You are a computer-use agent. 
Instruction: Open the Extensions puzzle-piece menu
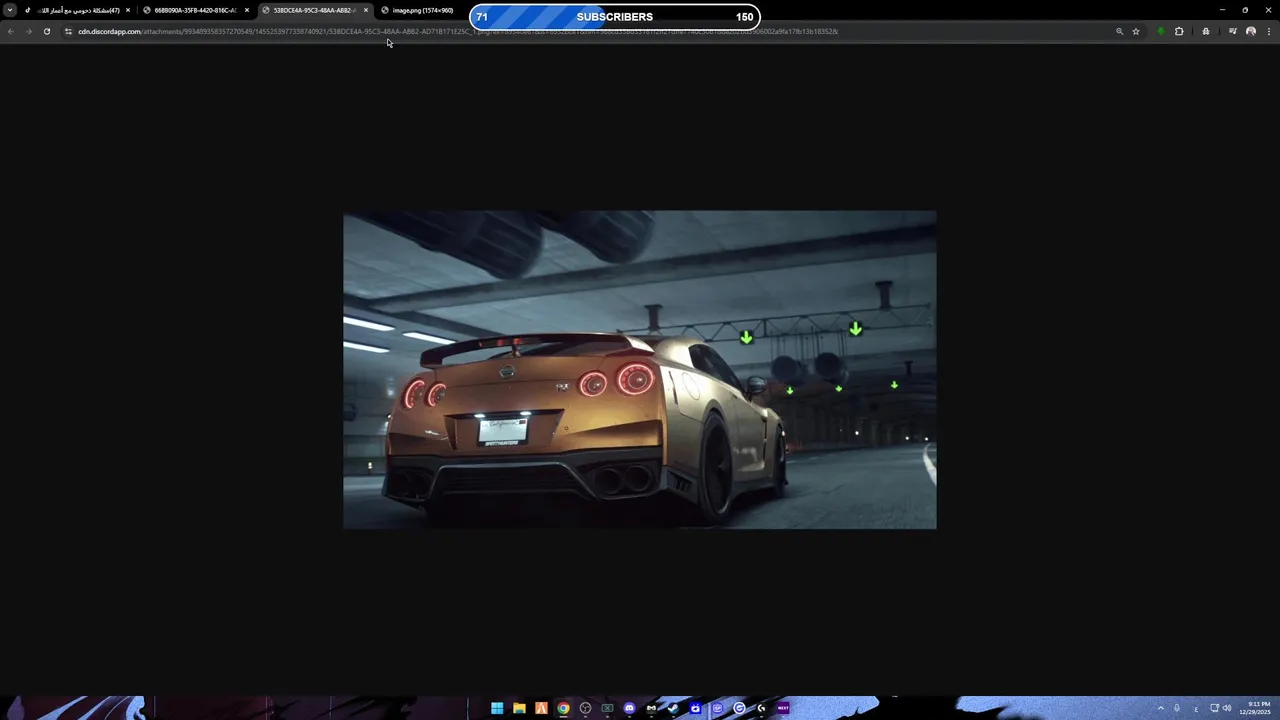[1179, 31]
